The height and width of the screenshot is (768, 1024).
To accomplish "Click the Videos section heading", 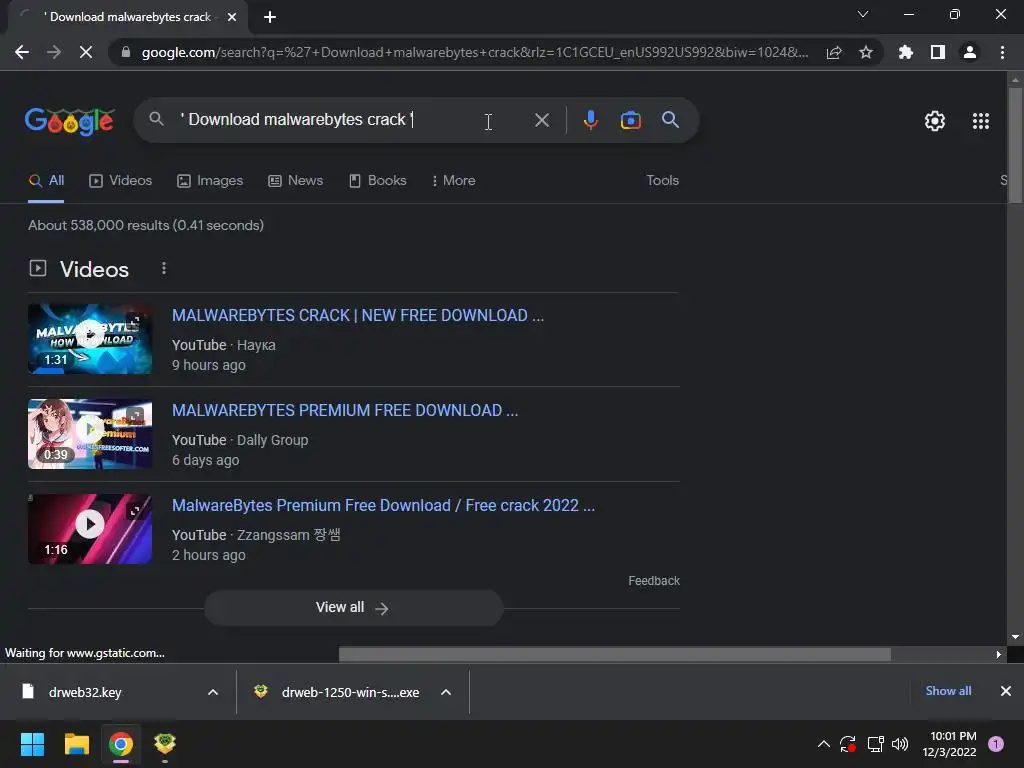I will click(x=95, y=269).
